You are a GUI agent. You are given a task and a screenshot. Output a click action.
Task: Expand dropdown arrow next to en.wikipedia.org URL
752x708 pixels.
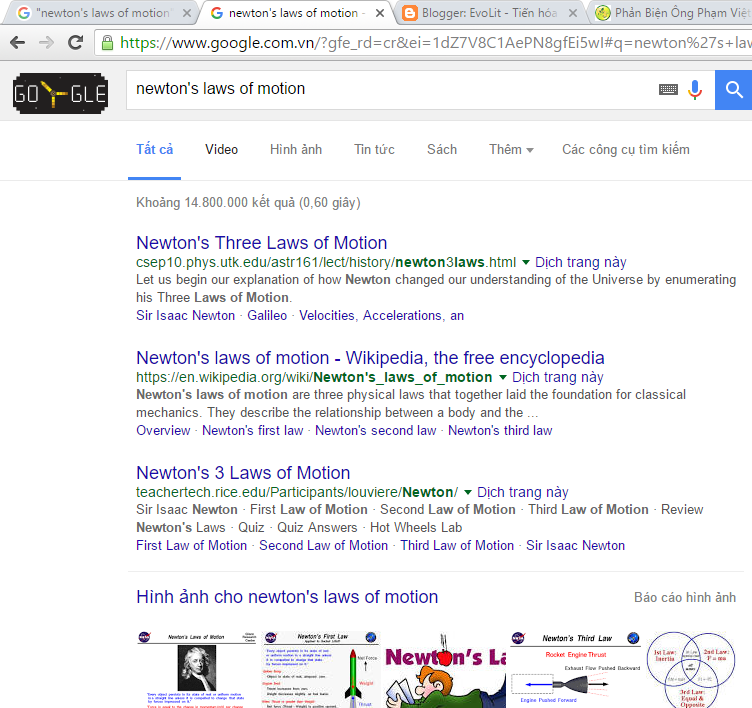pyautogui.click(x=503, y=378)
